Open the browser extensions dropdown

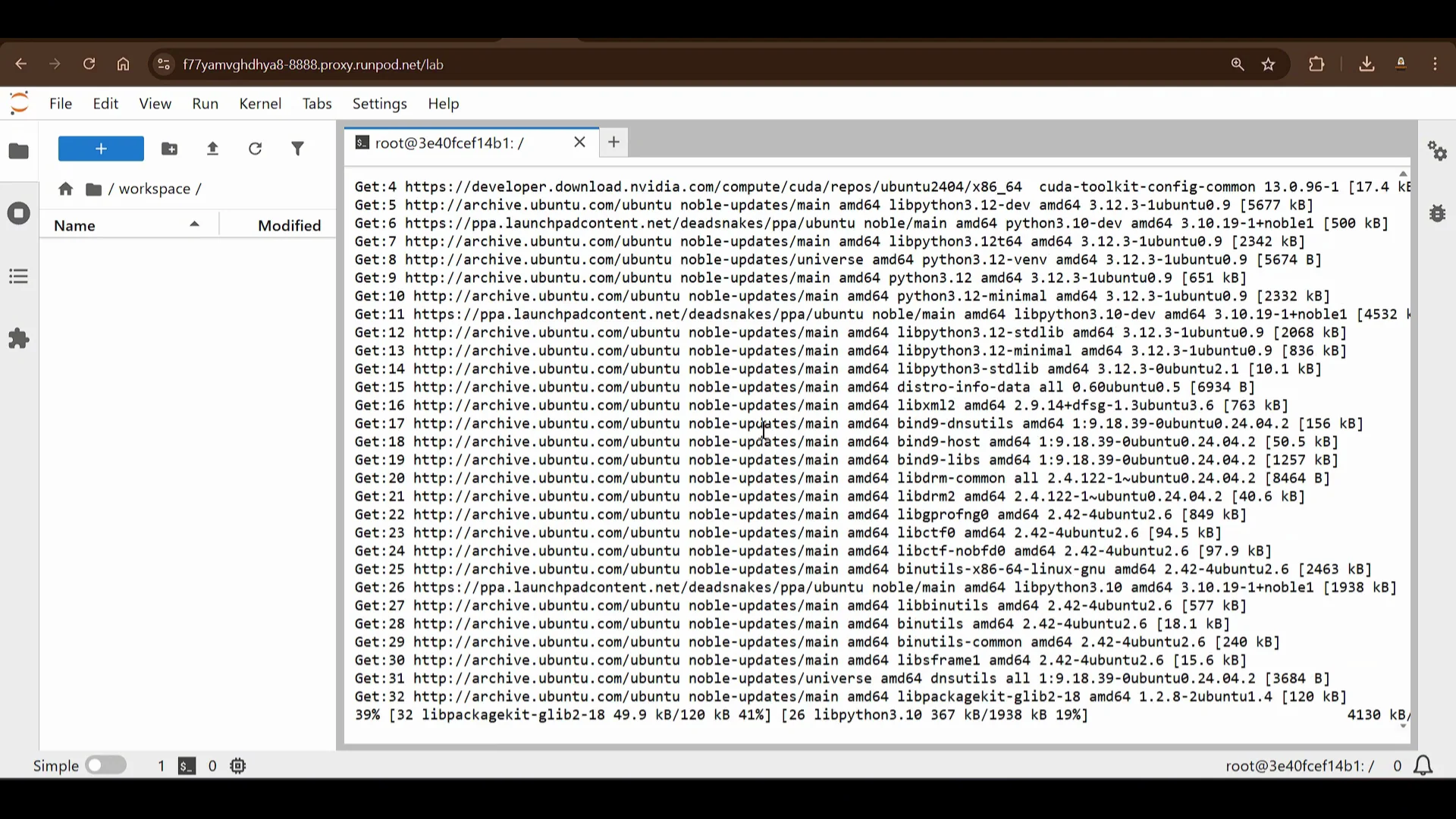[1317, 64]
